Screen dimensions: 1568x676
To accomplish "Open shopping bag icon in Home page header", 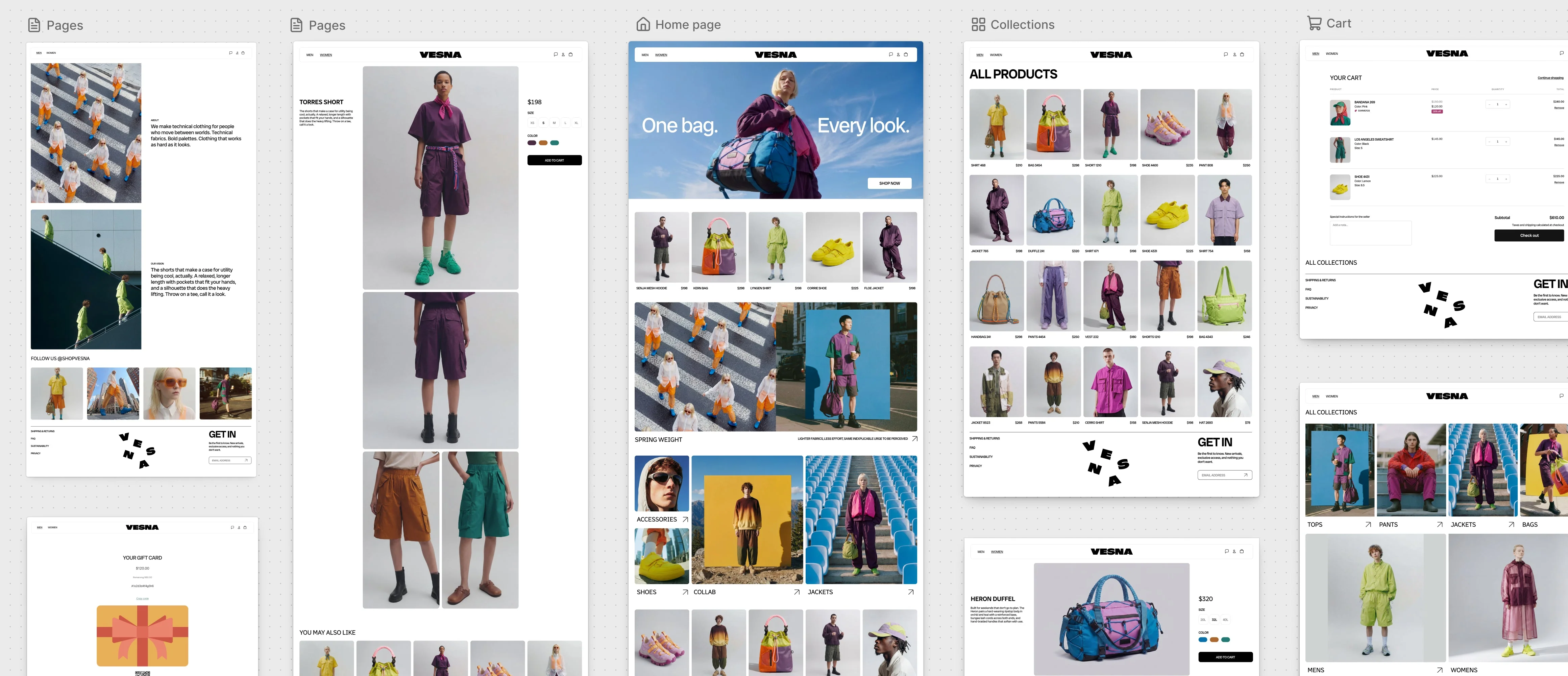I will tap(906, 54).
